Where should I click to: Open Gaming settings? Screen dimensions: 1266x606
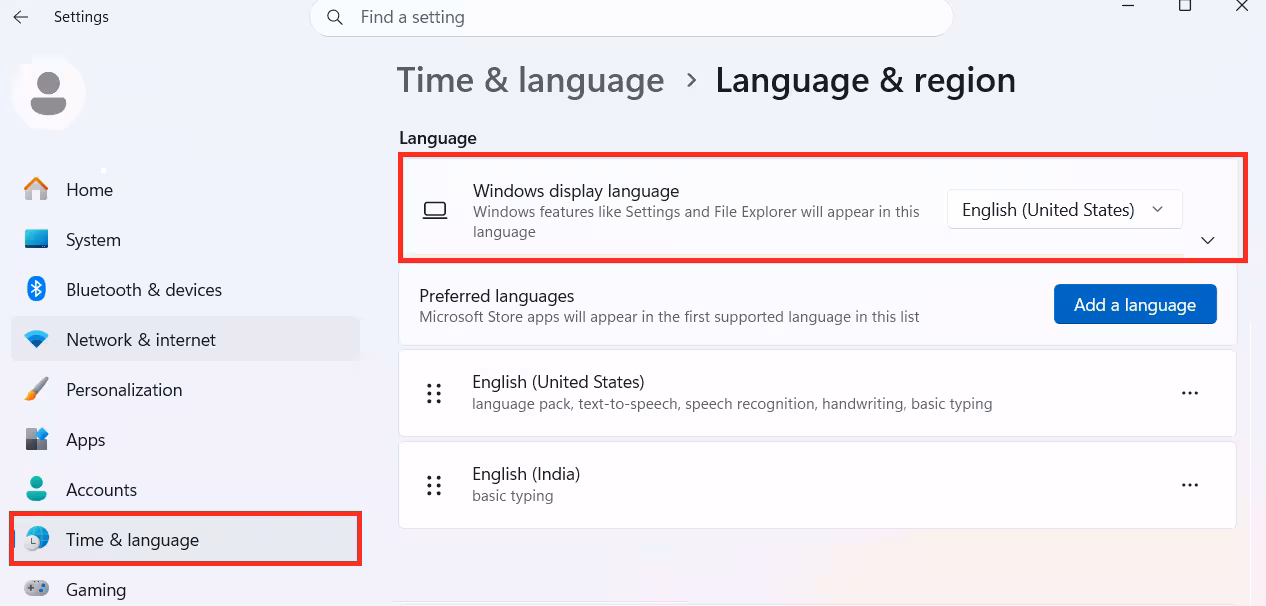tap(185, 589)
